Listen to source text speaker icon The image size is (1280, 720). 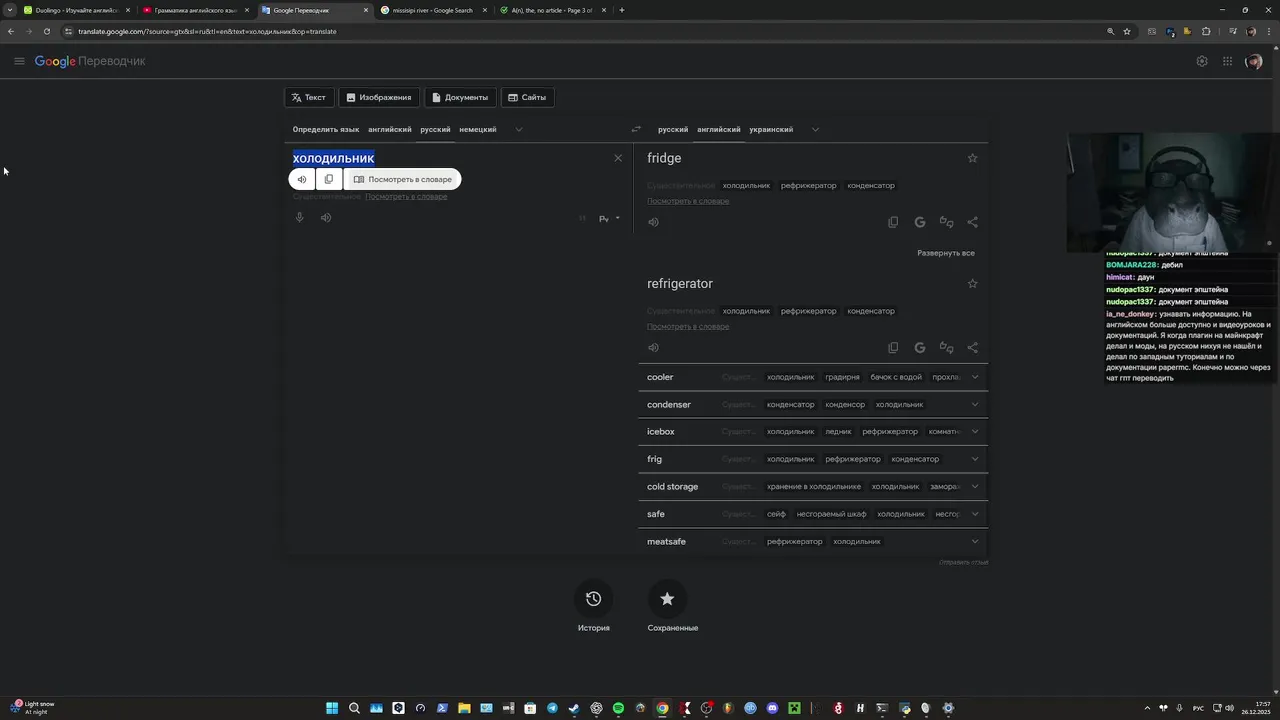326,217
